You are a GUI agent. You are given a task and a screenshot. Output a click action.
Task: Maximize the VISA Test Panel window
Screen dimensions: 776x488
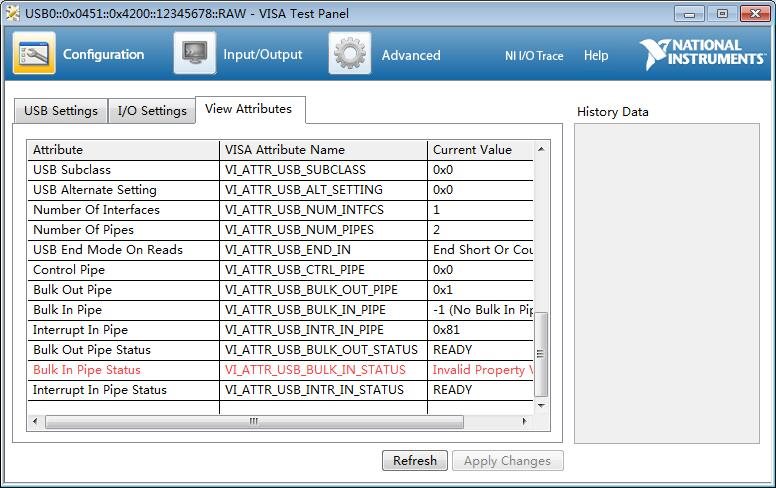[x=722, y=14]
